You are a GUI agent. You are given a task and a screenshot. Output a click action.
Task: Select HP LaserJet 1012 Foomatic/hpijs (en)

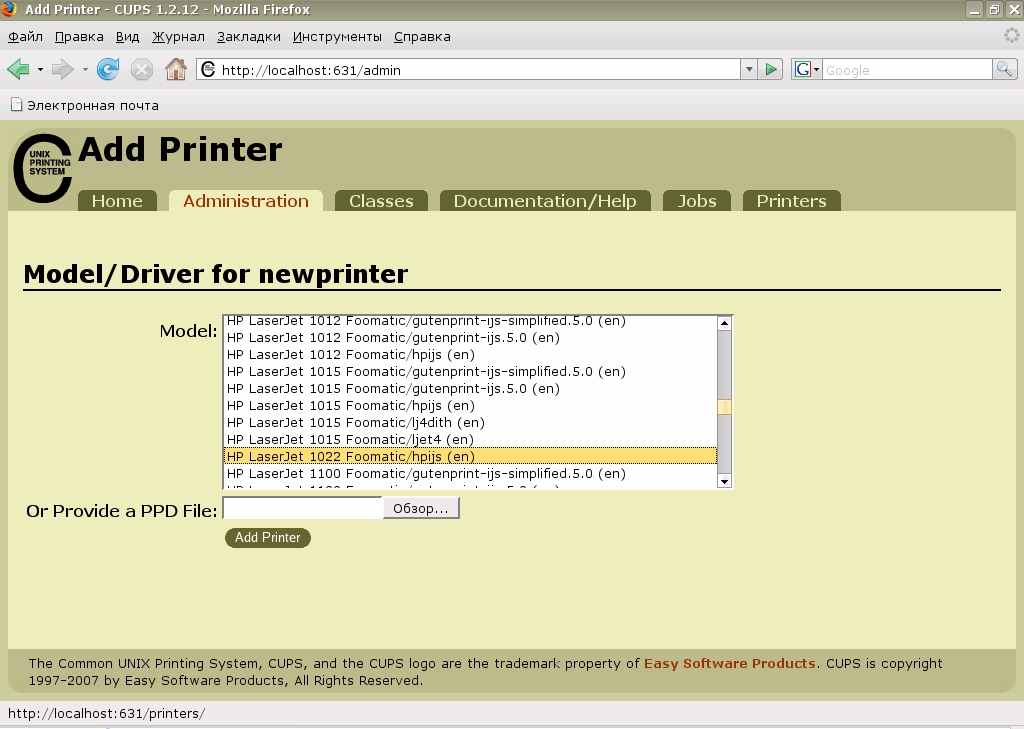[x=470, y=355]
